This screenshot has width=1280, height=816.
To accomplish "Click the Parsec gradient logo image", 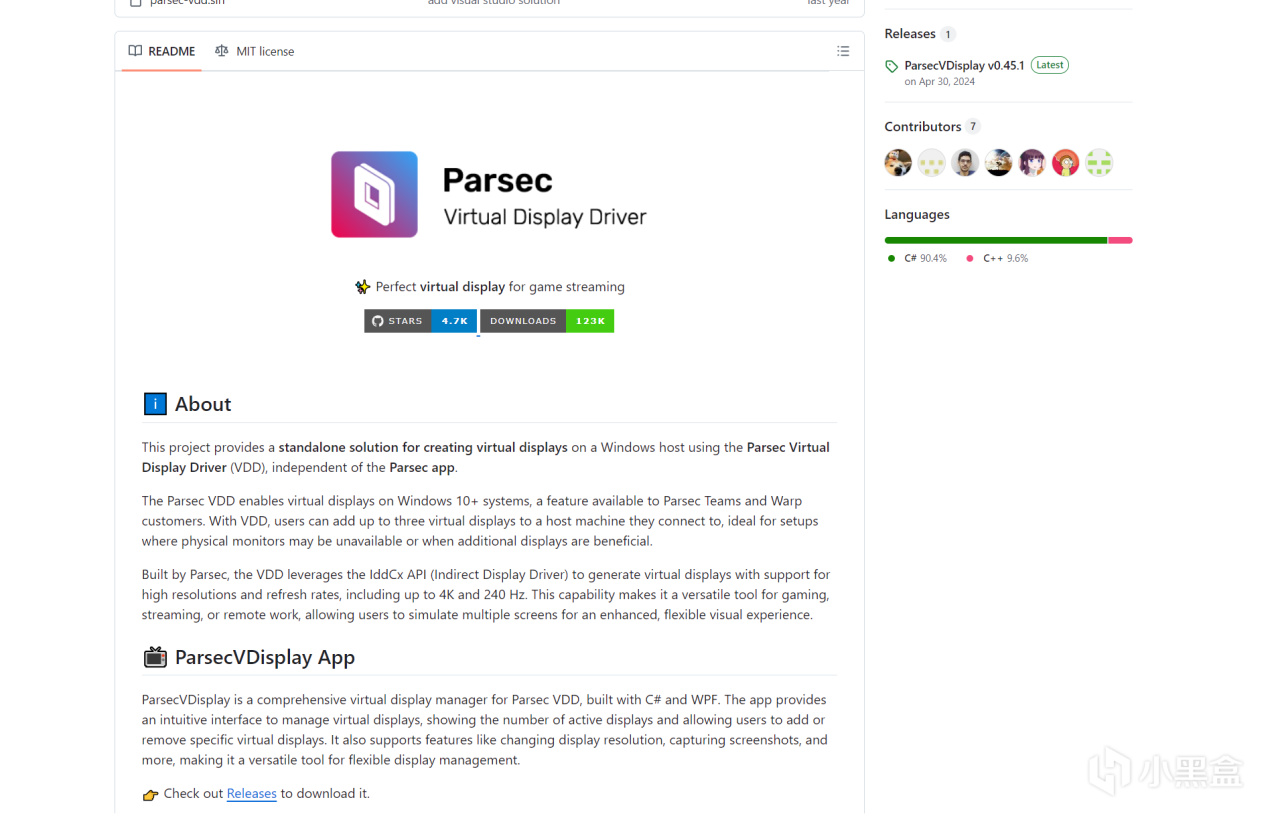I will pyautogui.click(x=374, y=194).
